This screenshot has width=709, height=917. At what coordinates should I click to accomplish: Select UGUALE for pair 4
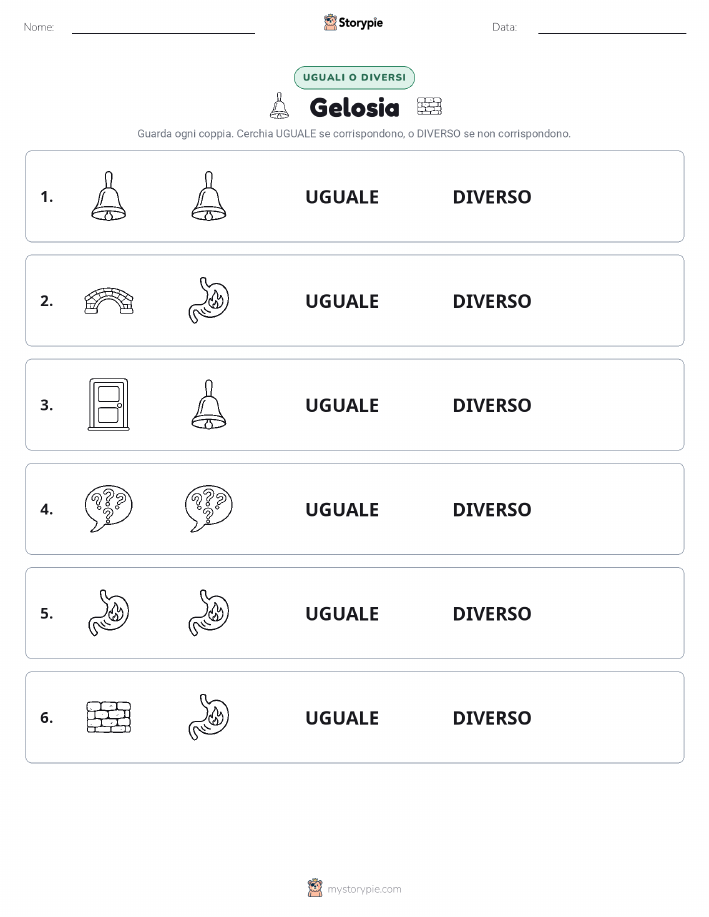pyautogui.click(x=342, y=509)
